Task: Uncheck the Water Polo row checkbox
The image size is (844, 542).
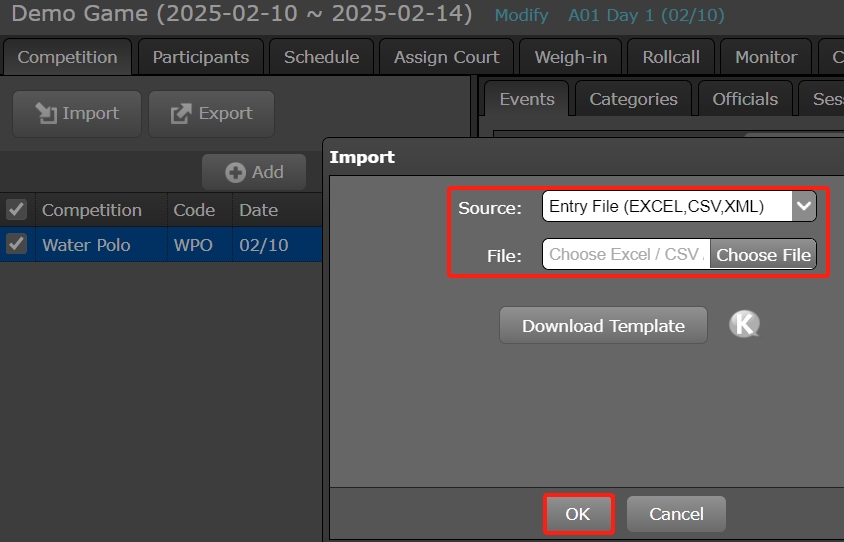Action: point(16,244)
